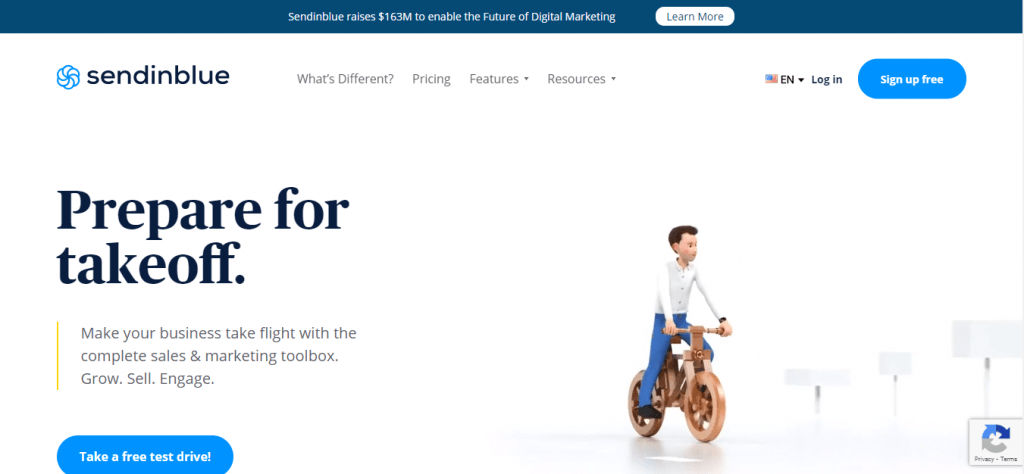Click the reCAPTCHA Terms link
The height and width of the screenshot is (474, 1024).
[1009, 459]
